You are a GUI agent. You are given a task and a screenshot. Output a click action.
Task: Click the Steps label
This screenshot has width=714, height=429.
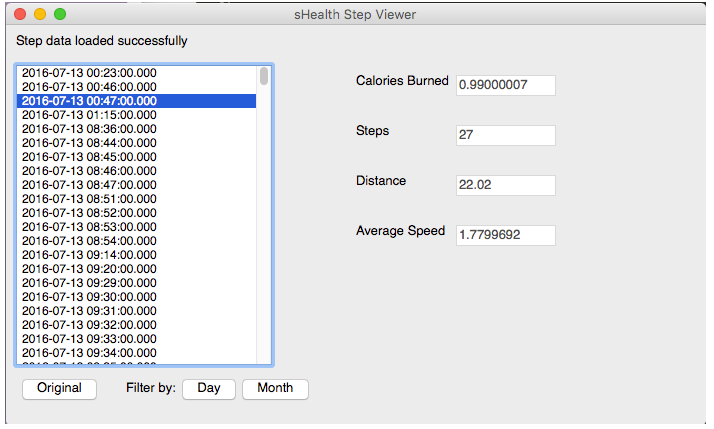click(x=372, y=131)
